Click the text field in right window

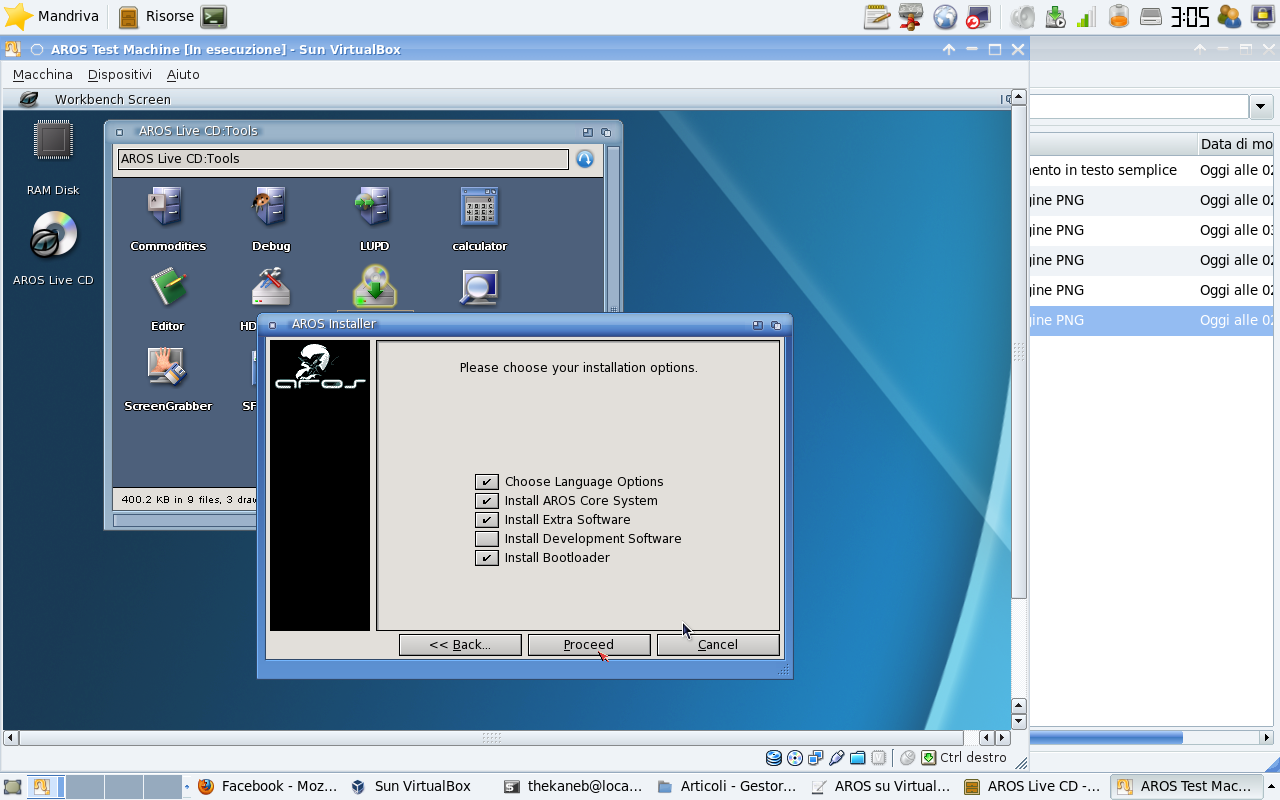coord(1139,106)
